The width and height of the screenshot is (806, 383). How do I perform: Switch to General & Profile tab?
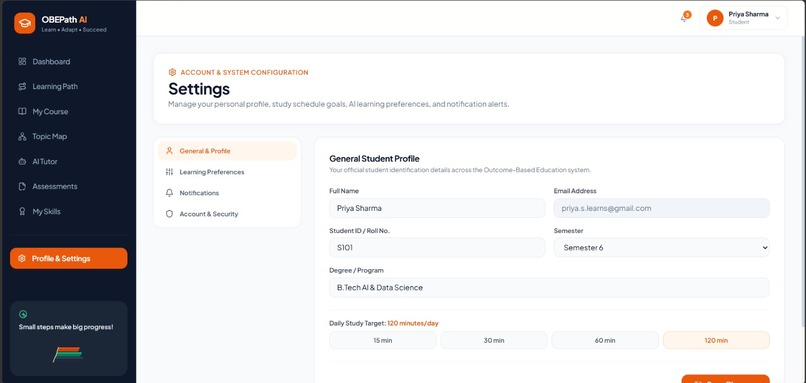[x=227, y=151]
